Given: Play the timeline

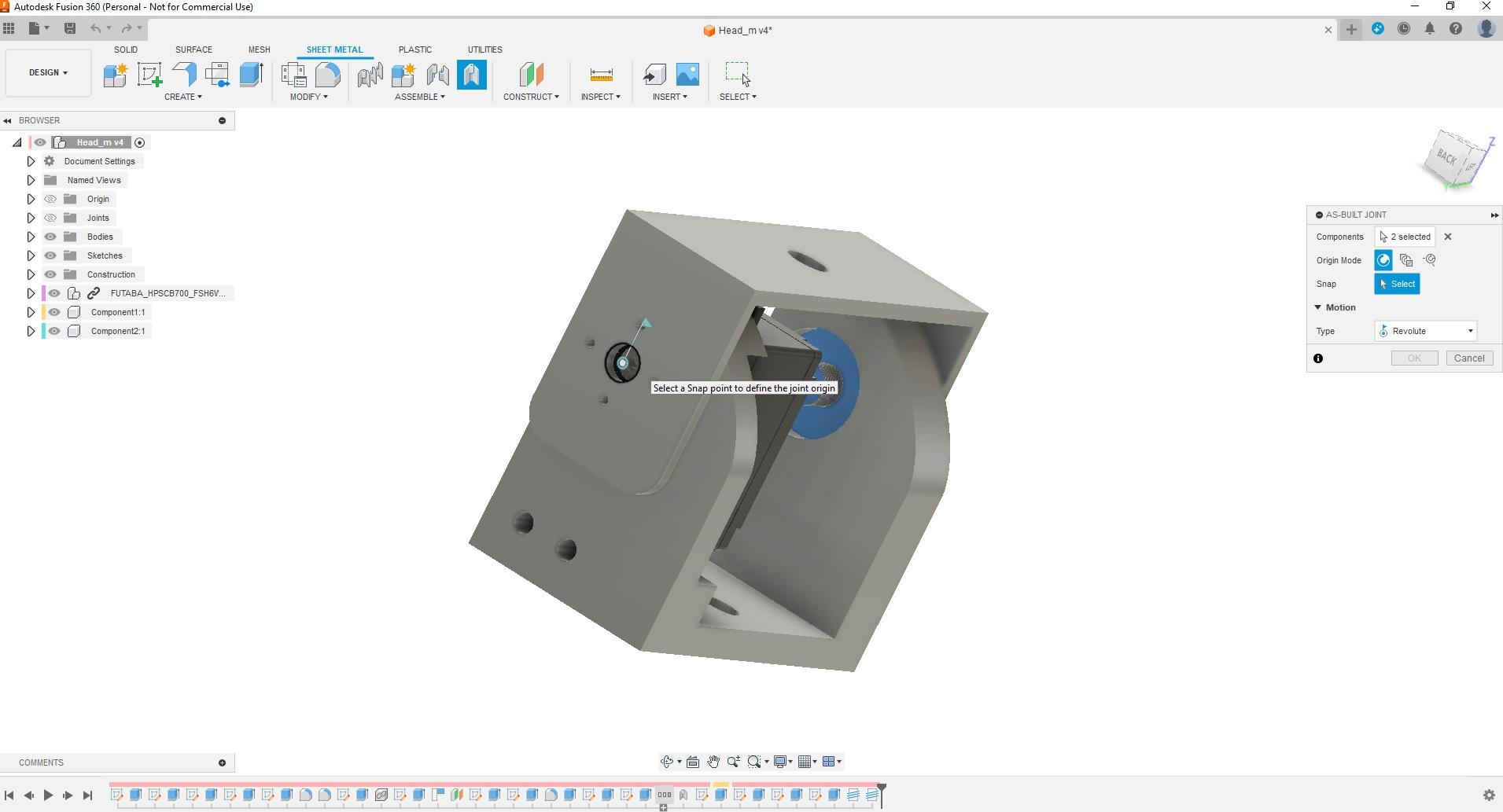Looking at the screenshot, I should (48, 795).
